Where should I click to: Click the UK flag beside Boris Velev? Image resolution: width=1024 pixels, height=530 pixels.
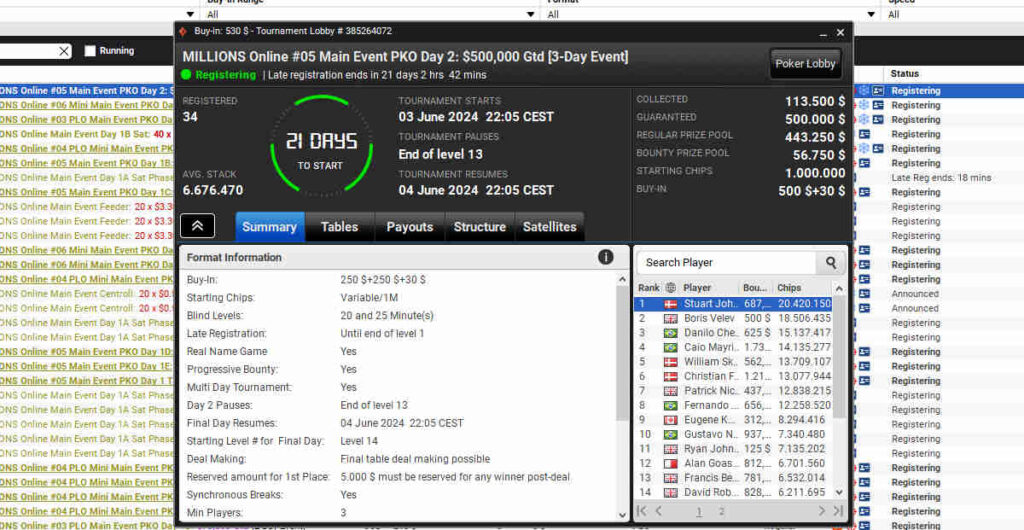[x=671, y=319]
